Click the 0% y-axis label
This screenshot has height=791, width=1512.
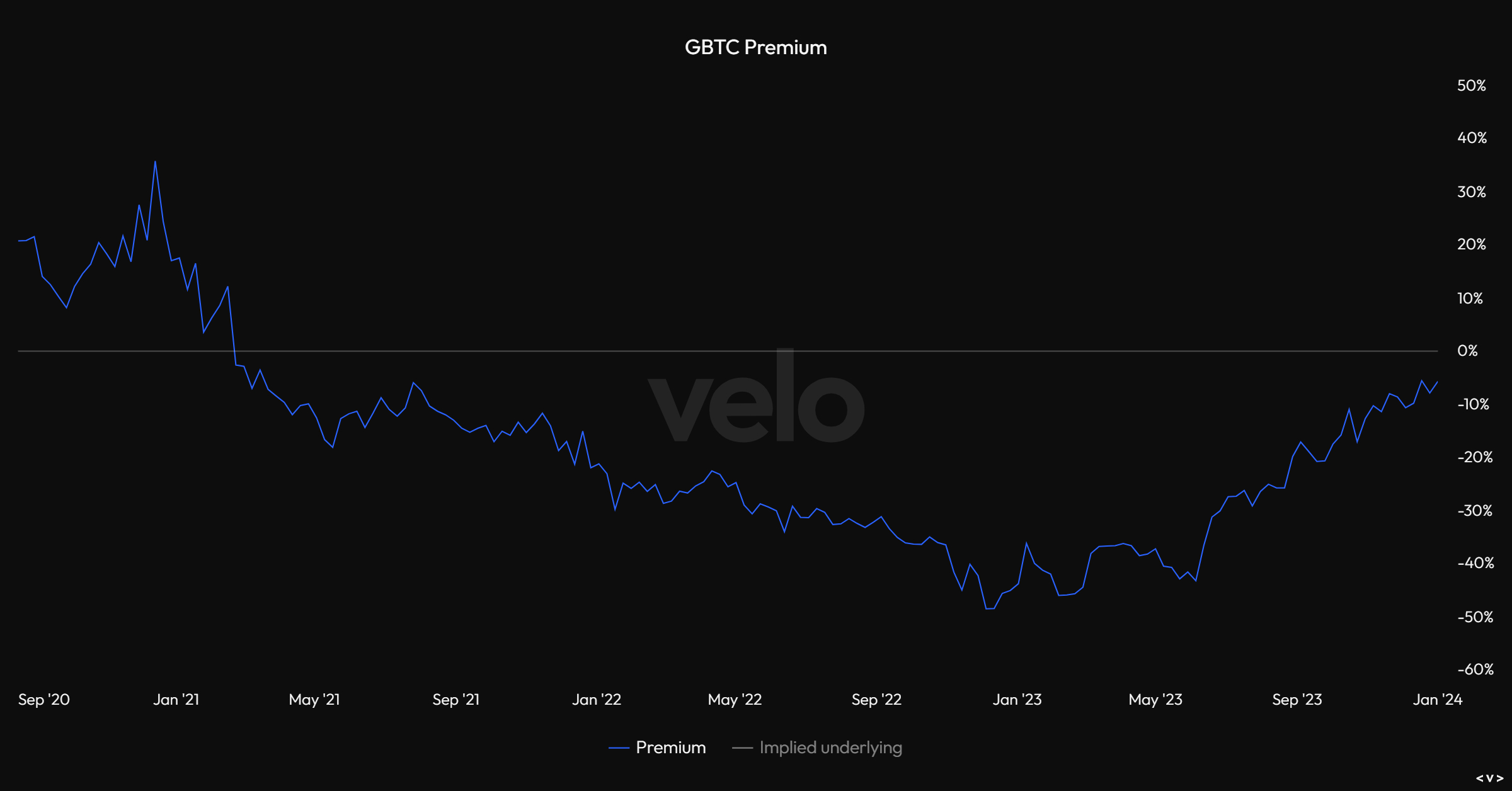[1467, 351]
